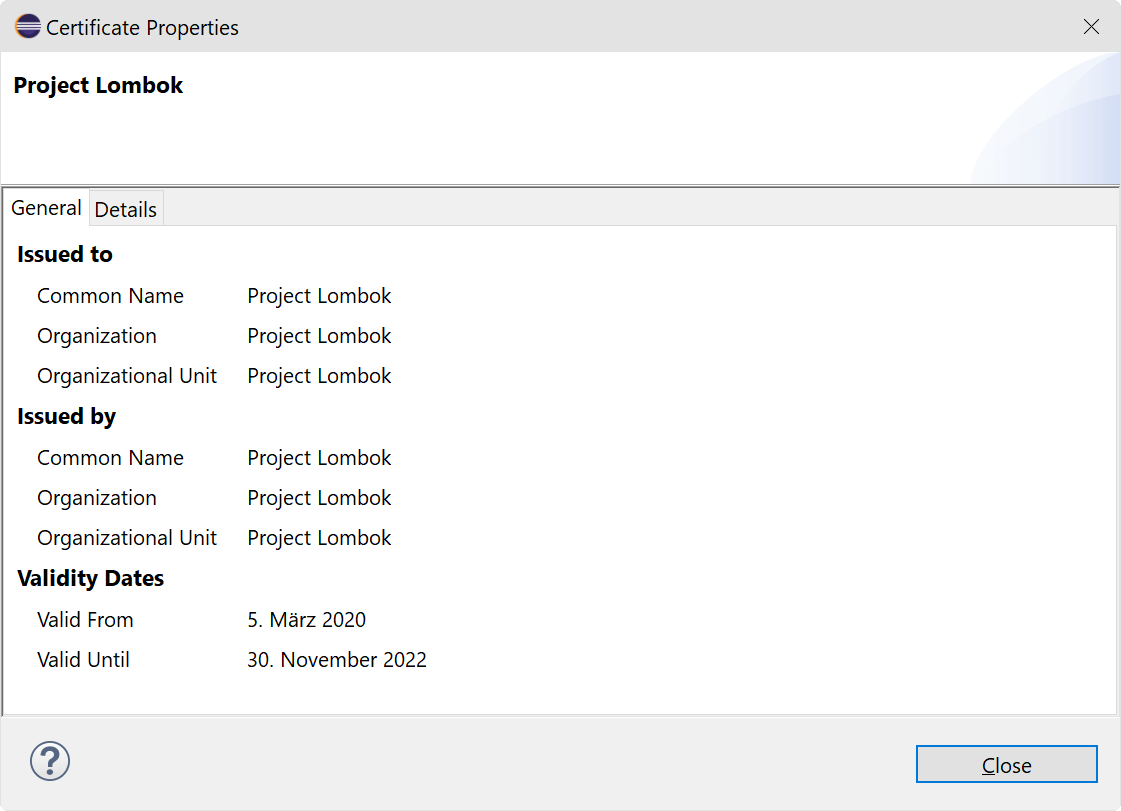Image resolution: width=1121 pixels, height=811 pixels.
Task: Select the Common Name row under Issued to
Action: (x=110, y=296)
